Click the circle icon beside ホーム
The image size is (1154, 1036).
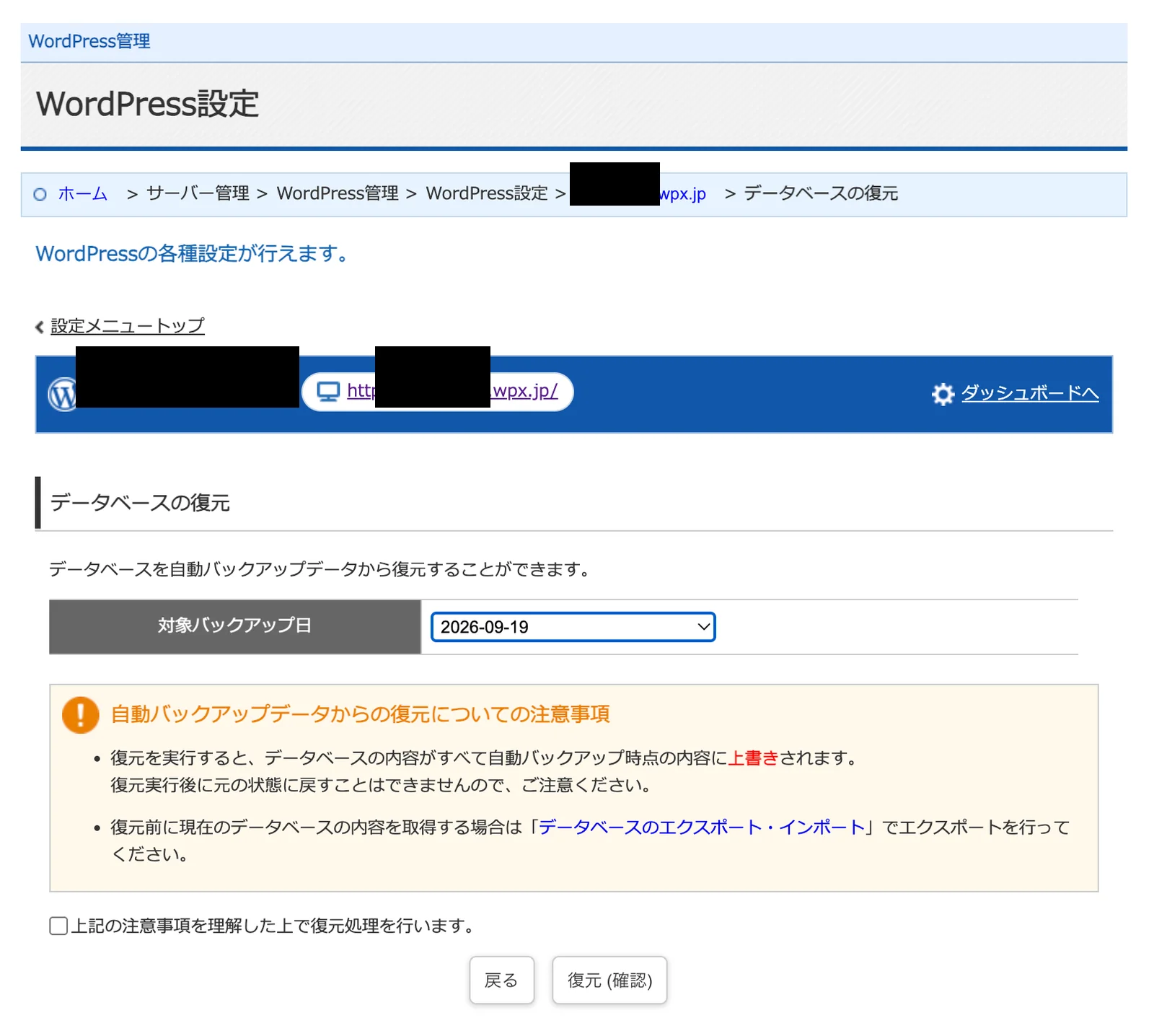[40, 194]
